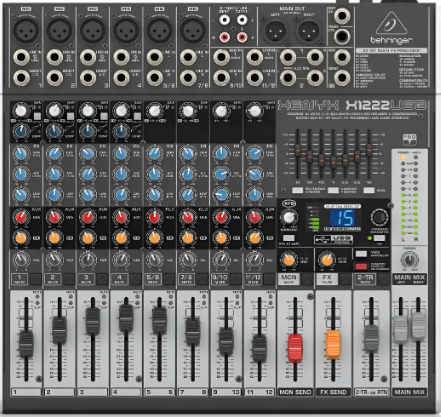Click the XPQ logo above the white knob
Viewport: 441px width, 417px height.
(289, 203)
